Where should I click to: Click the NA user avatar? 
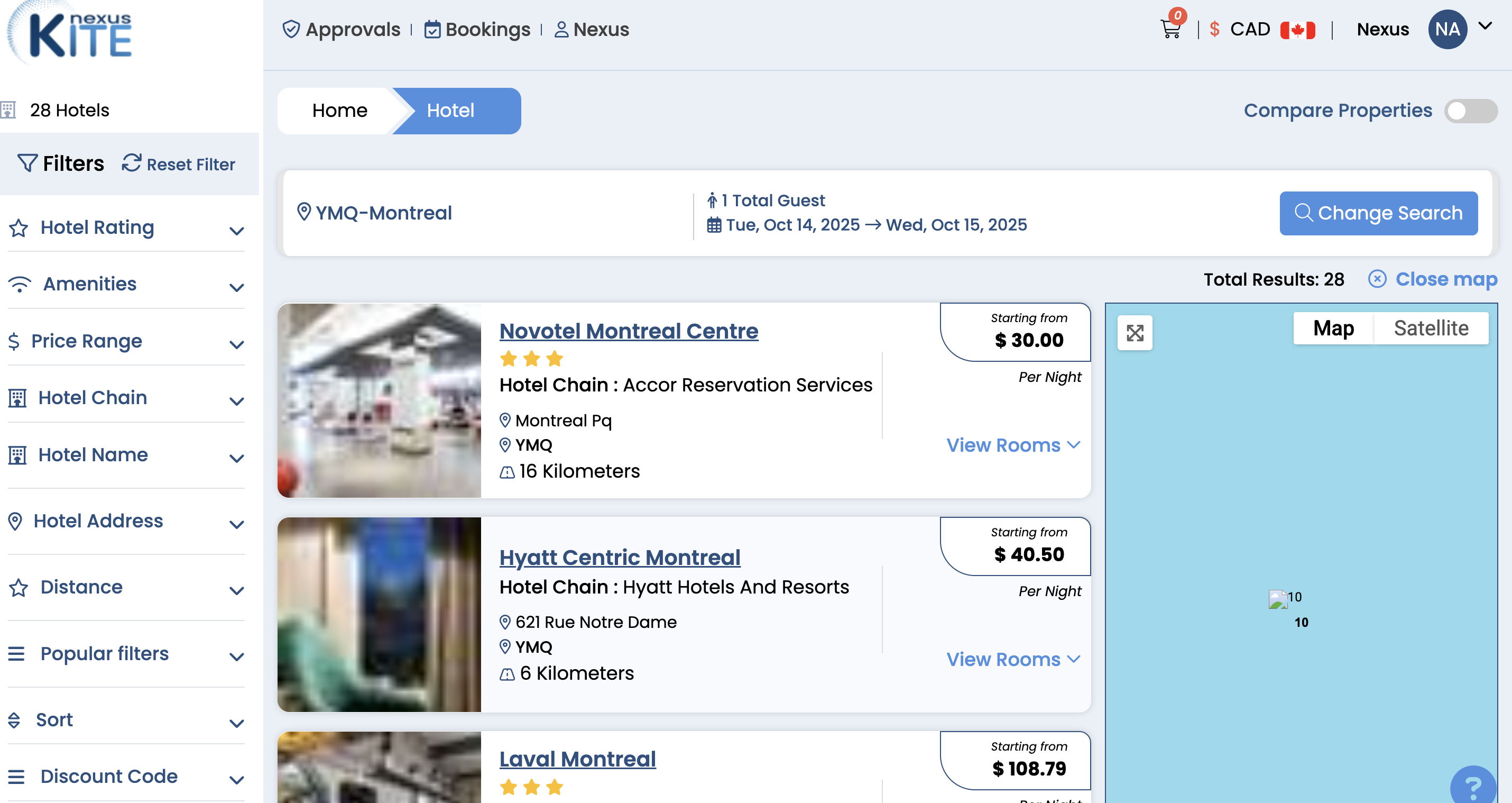[x=1447, y=30]
